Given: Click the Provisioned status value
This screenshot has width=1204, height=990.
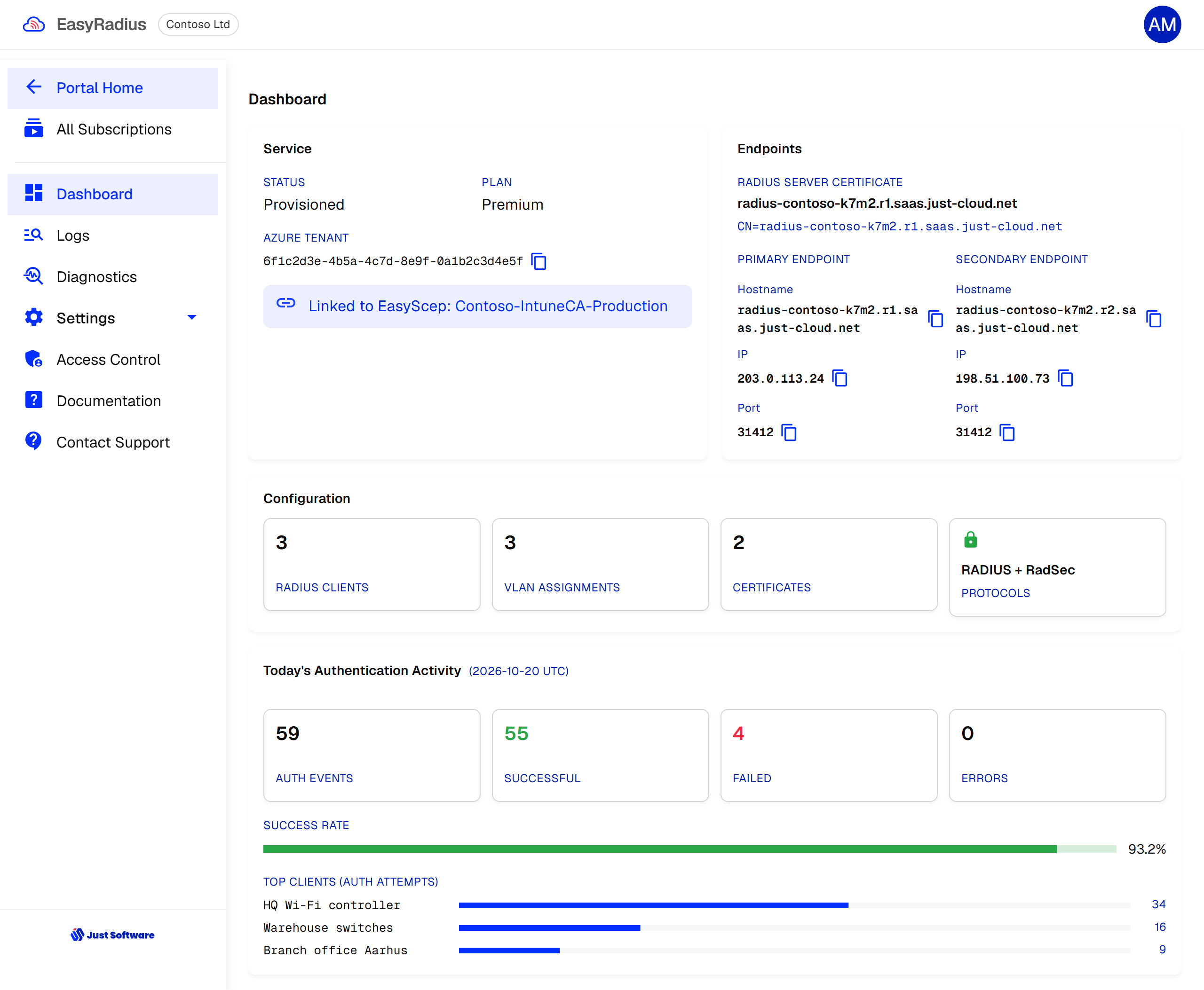Looking at the screenshot, I should click(303, 205).
